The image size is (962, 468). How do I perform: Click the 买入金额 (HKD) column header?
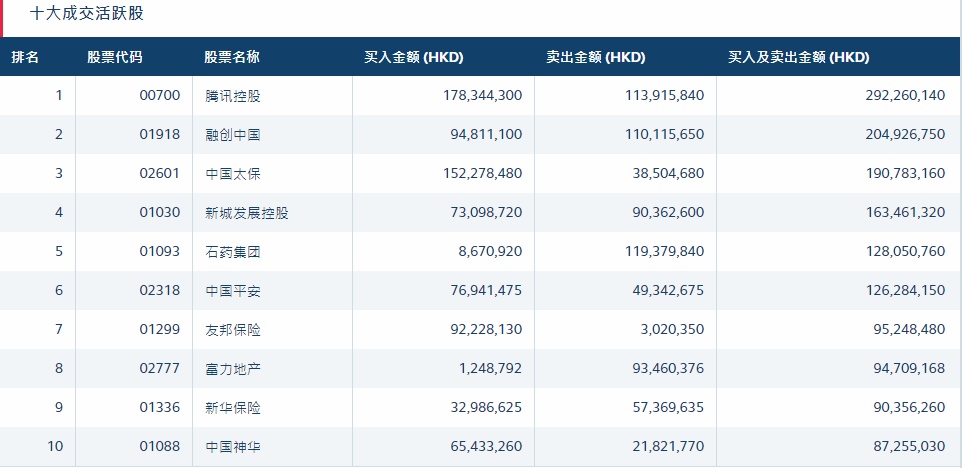coord(414,57)
